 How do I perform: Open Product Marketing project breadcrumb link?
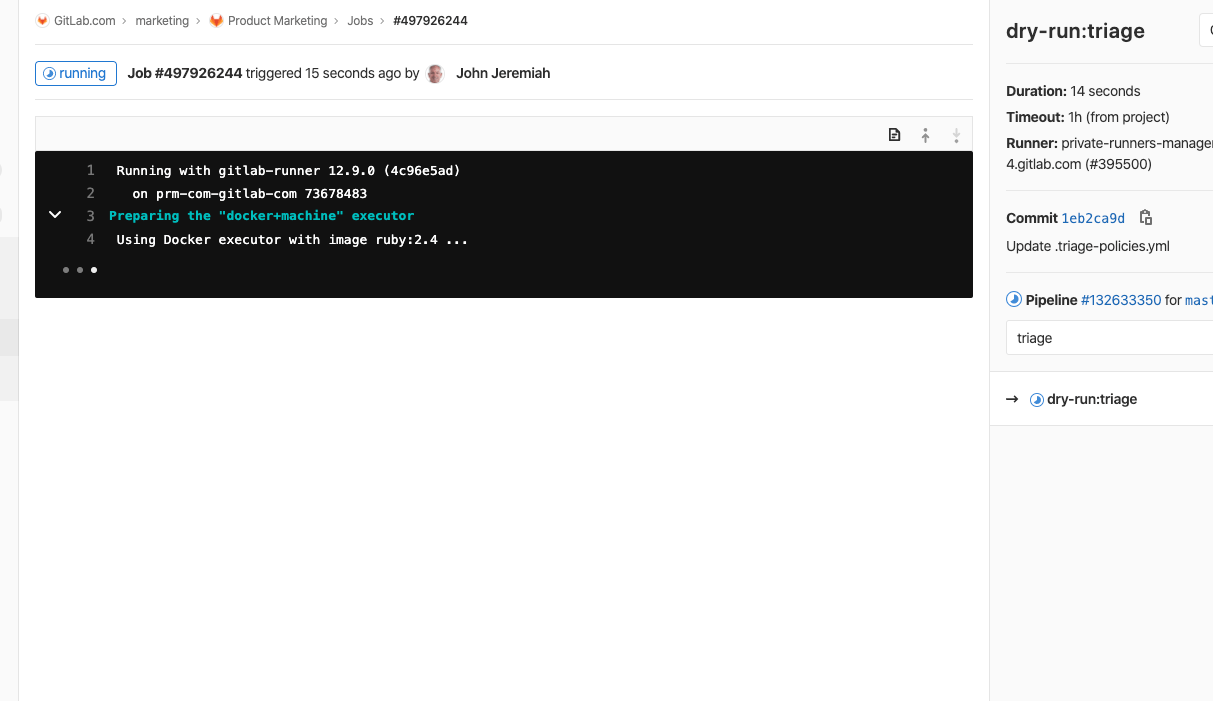tap(277, 21)
